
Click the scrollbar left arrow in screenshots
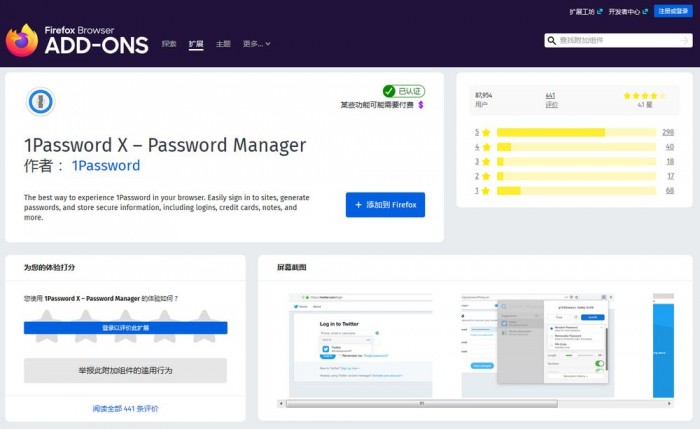click(281, 404)
